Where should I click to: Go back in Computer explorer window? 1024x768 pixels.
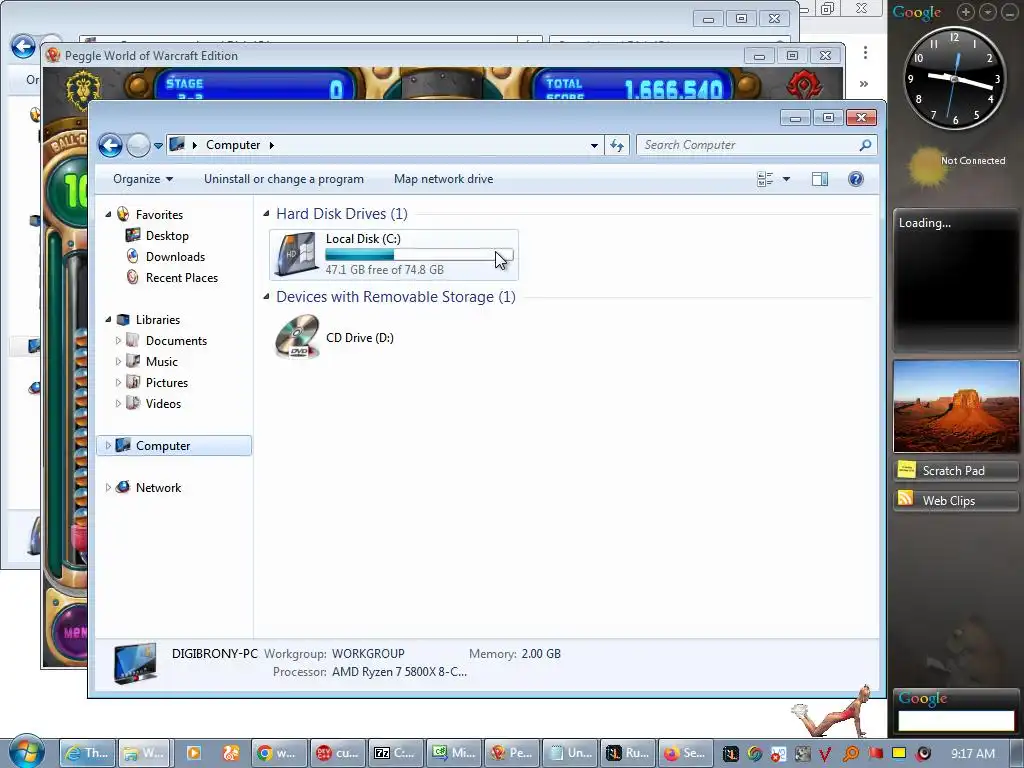click(x=110, y=145)
